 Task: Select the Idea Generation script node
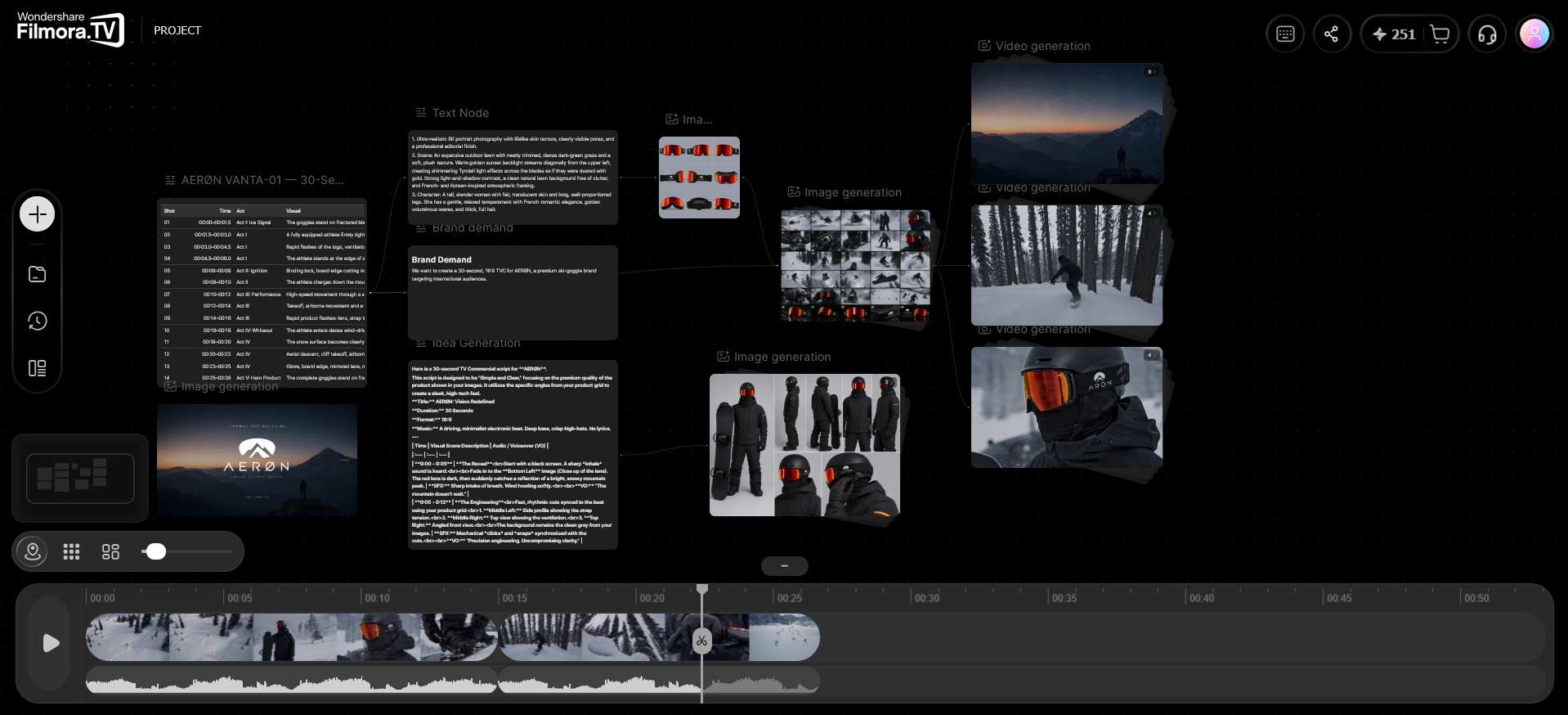[513, 455]
